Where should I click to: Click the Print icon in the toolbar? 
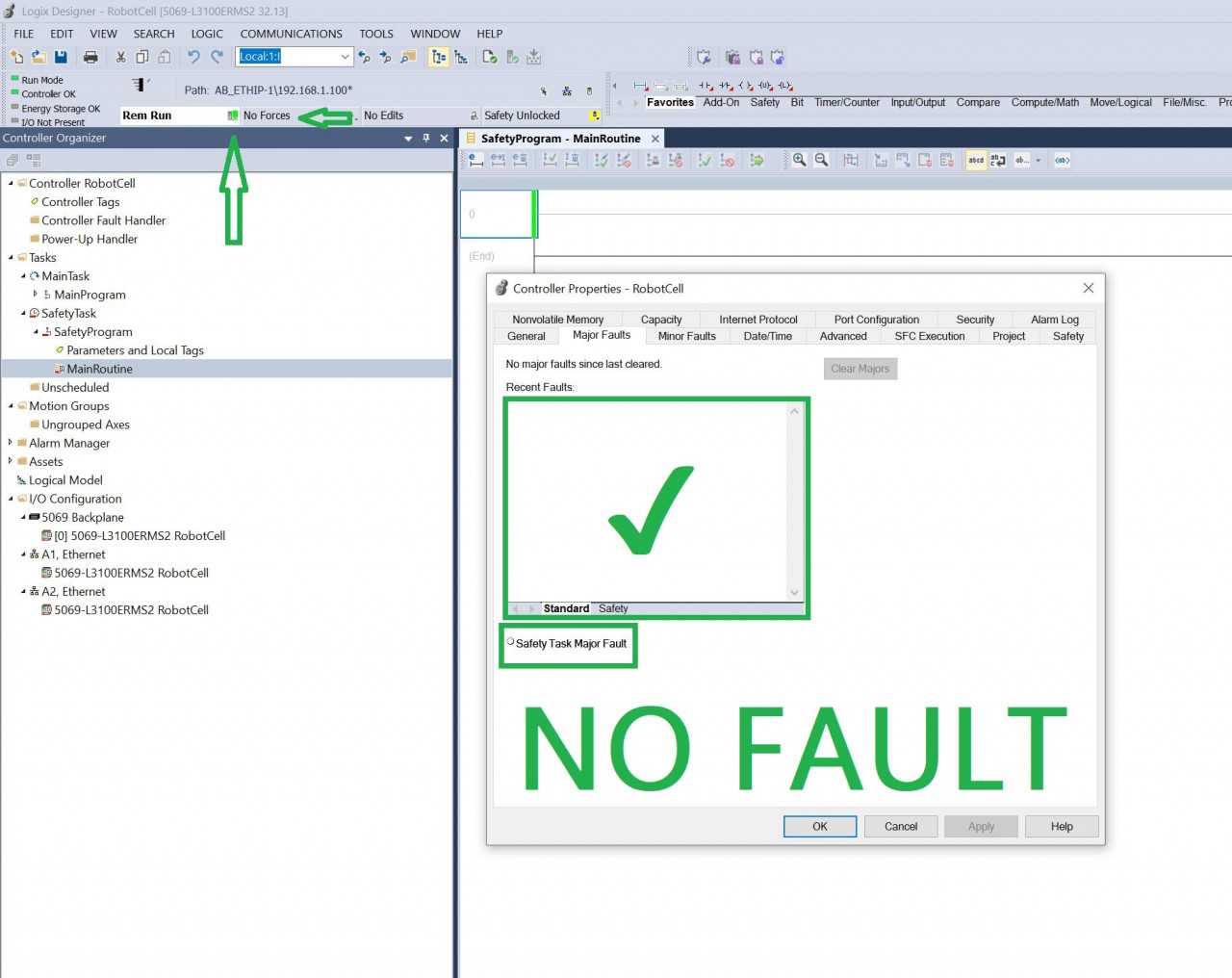[90, 57]
